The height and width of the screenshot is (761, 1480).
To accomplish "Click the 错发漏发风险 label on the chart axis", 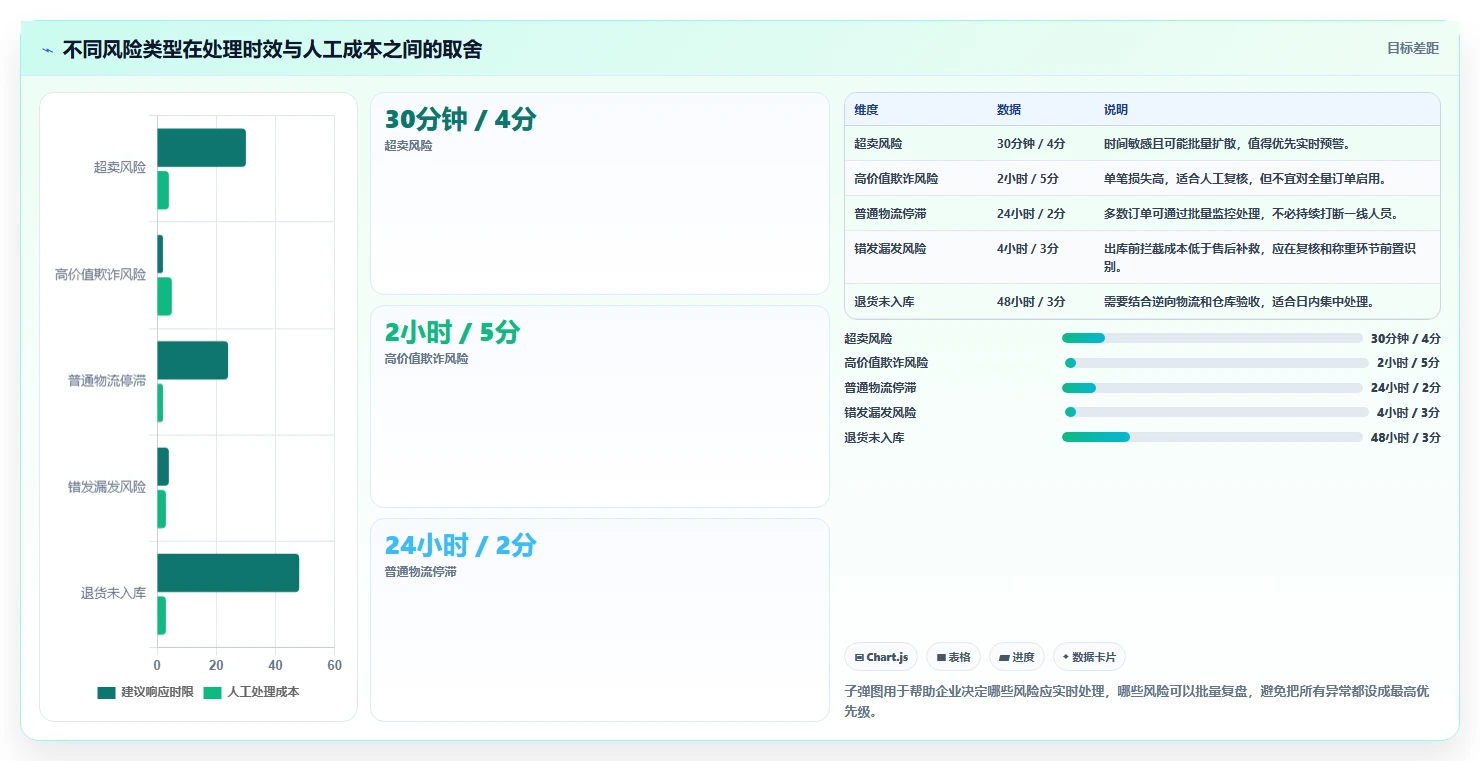I will 107,487.
